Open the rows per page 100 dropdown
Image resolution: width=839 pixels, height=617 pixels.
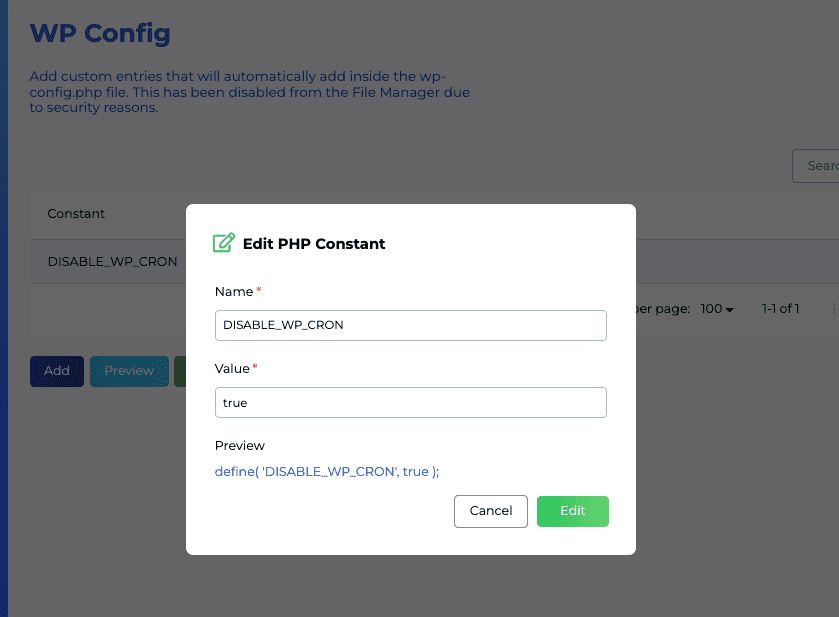click(717, 309)
